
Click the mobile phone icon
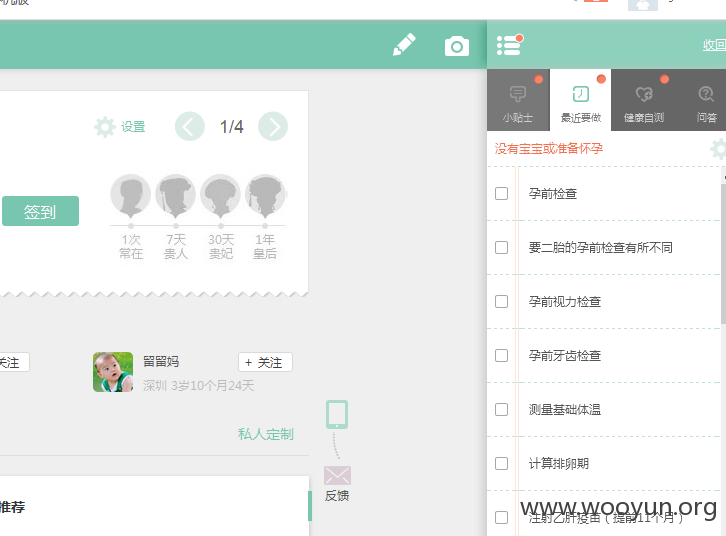[x=337, y=414]
